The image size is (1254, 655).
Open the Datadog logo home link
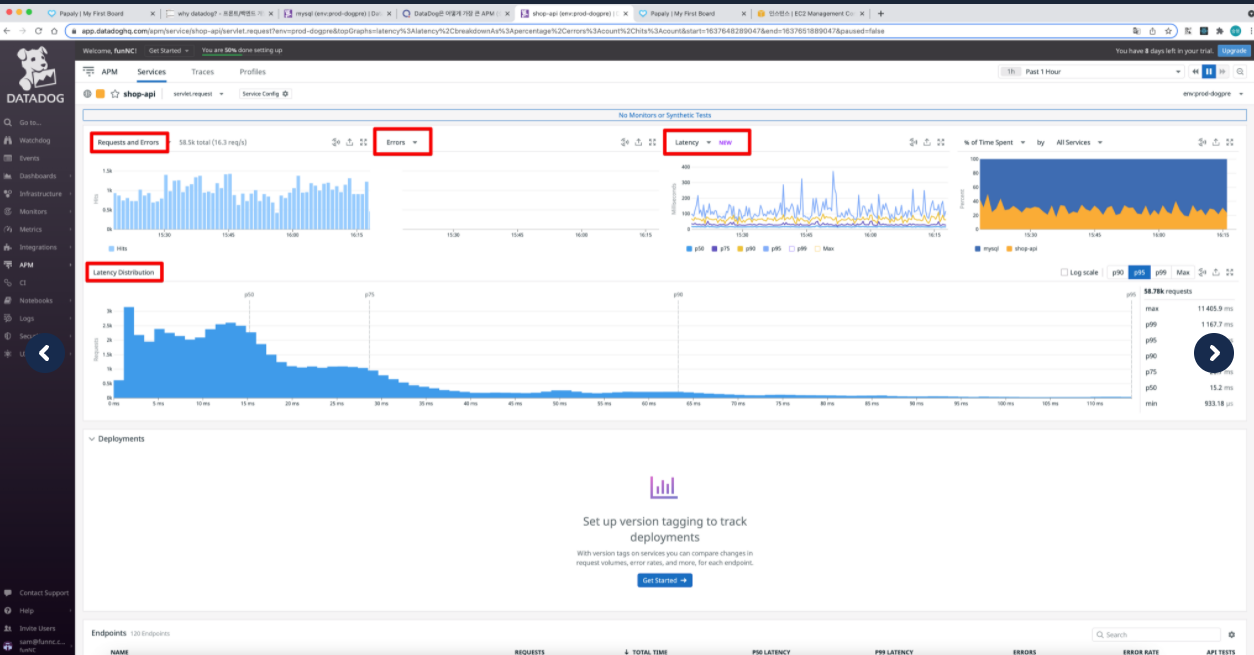36,77
